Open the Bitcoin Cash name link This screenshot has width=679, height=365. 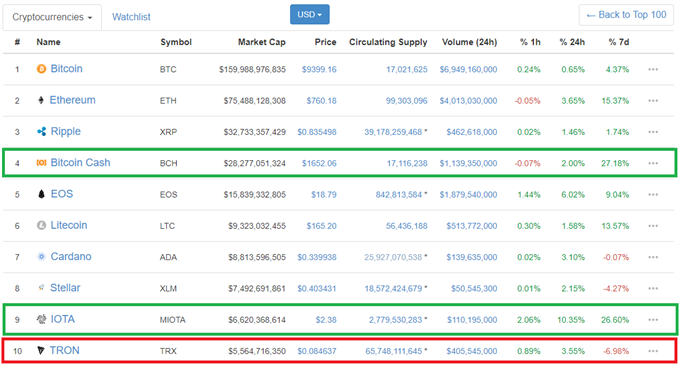click(x=81, y=162)
